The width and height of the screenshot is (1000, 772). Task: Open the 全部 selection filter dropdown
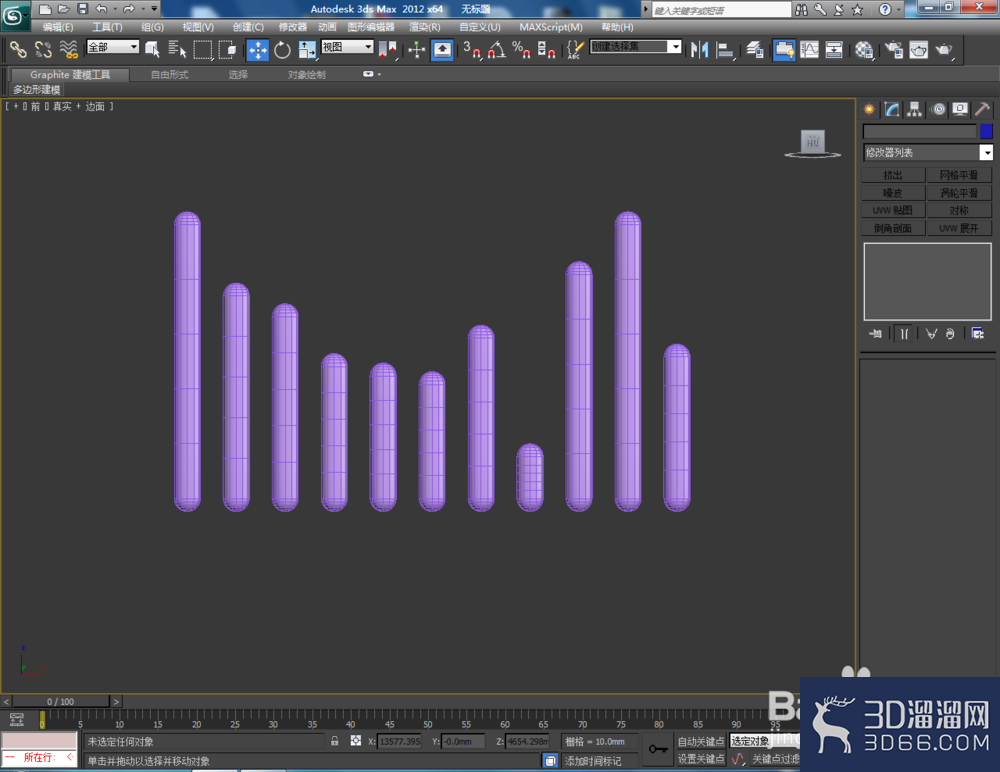tap(113, 47)
